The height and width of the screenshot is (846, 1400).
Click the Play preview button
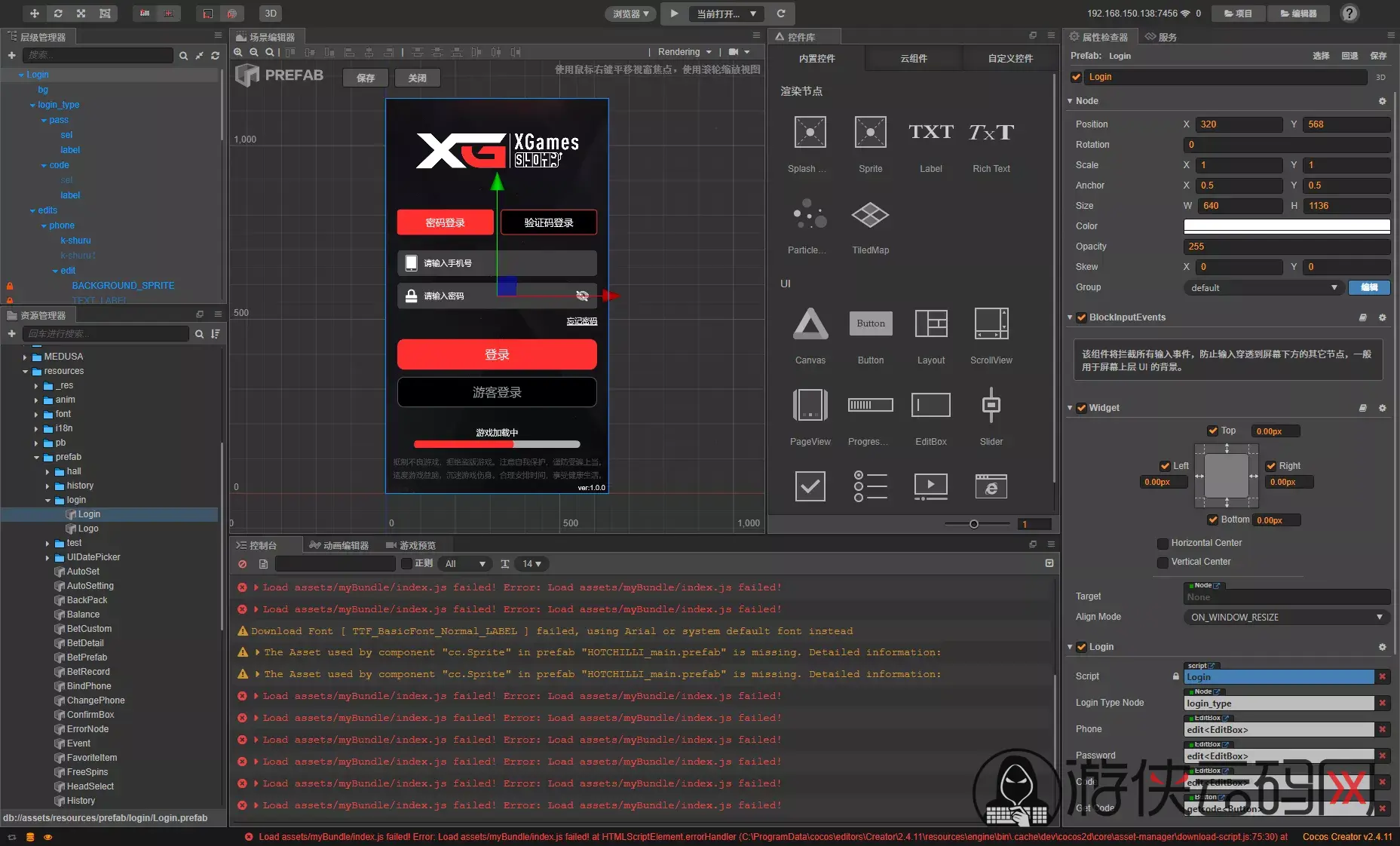coord(674,14)
